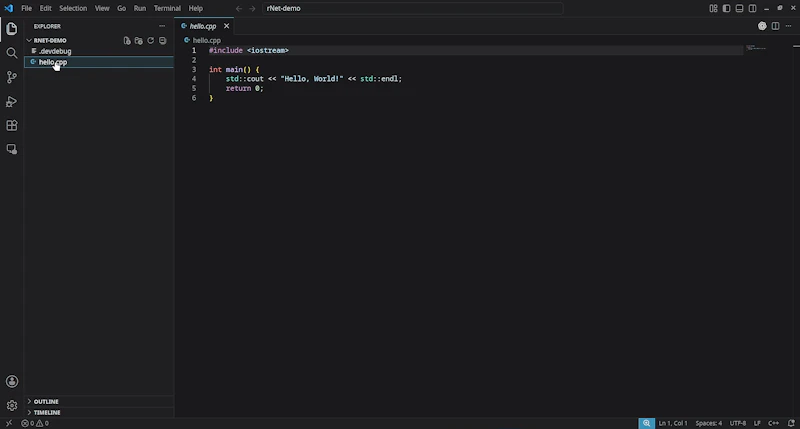Open editor More Actions ellipsis menu
This screenshot has width=800, height=429.
[788, 26]
